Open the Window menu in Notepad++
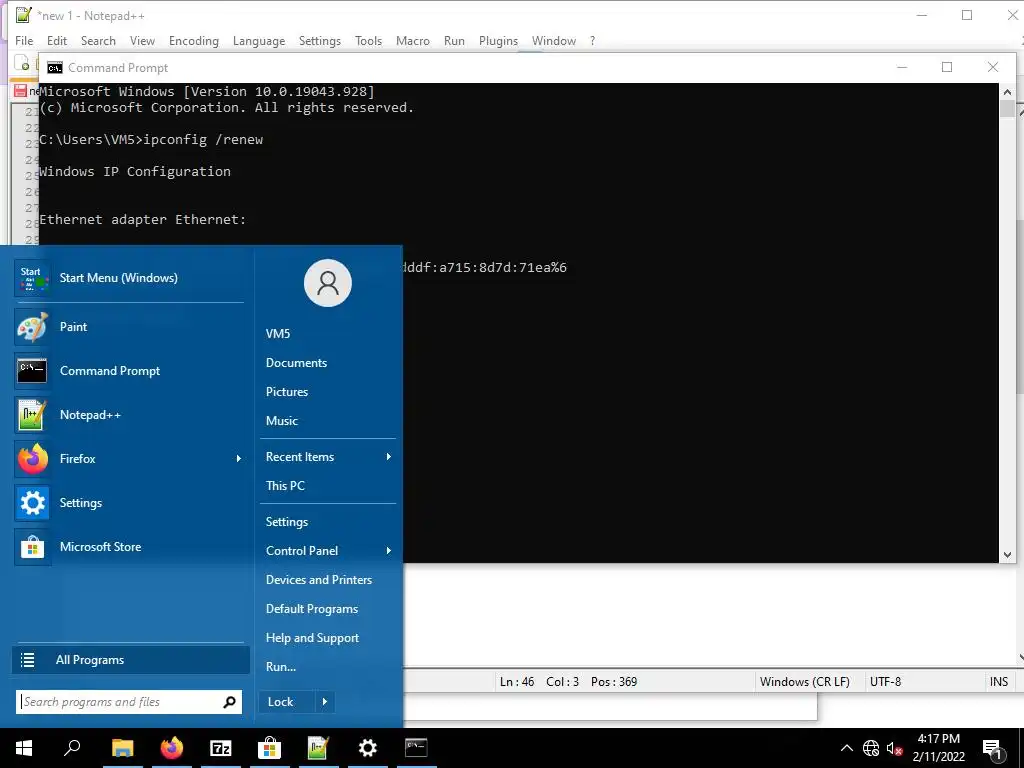 (554, 40)
